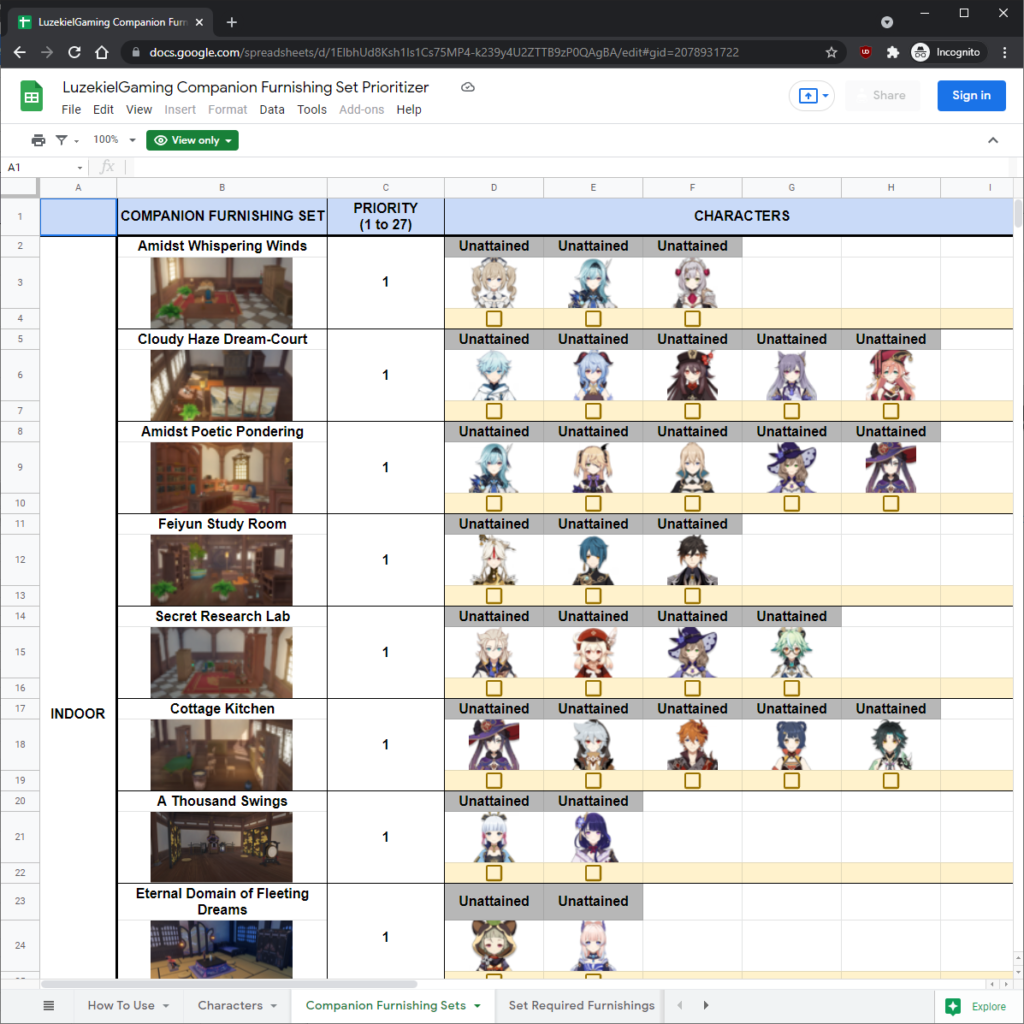Collapse the toolbar with the chevron icon
The width and height of the screenshot is (1024, 1024).
point(993,140)
